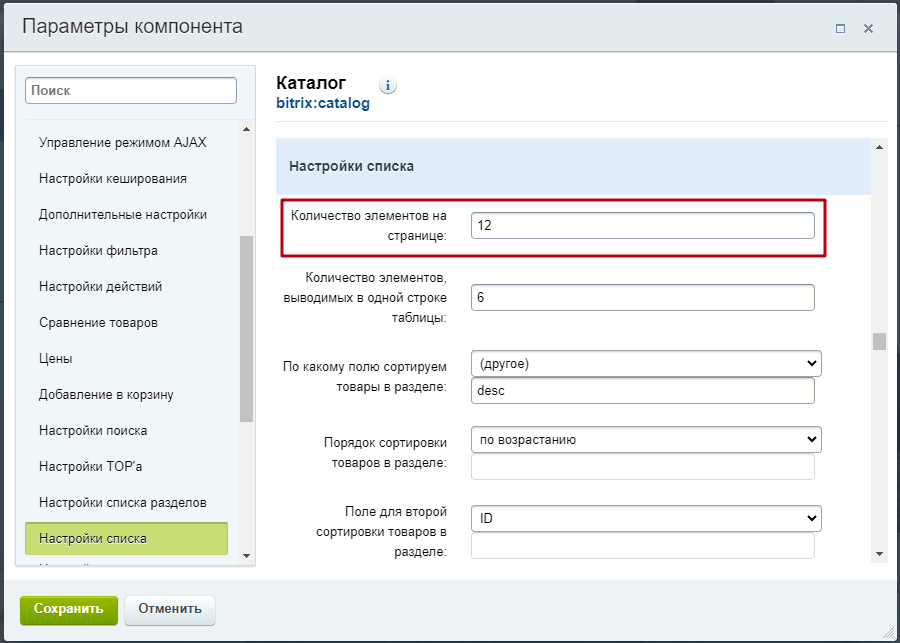The width and height of the screenshot is (900, 643).
Task: Click the Каталог heading
Action: (311, 83)
